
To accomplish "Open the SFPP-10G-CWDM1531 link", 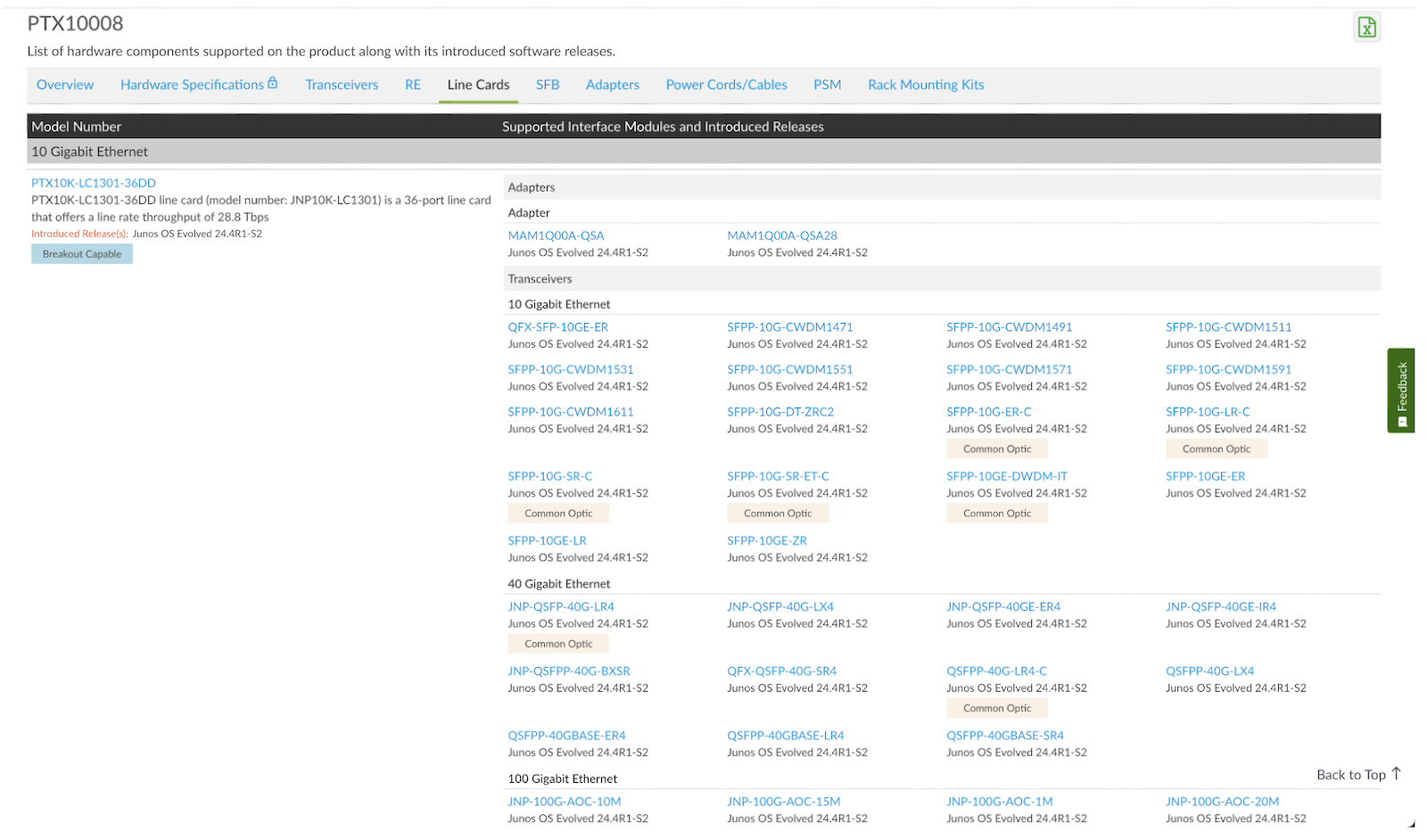I will pyautogui.click(x=571, y=369).
